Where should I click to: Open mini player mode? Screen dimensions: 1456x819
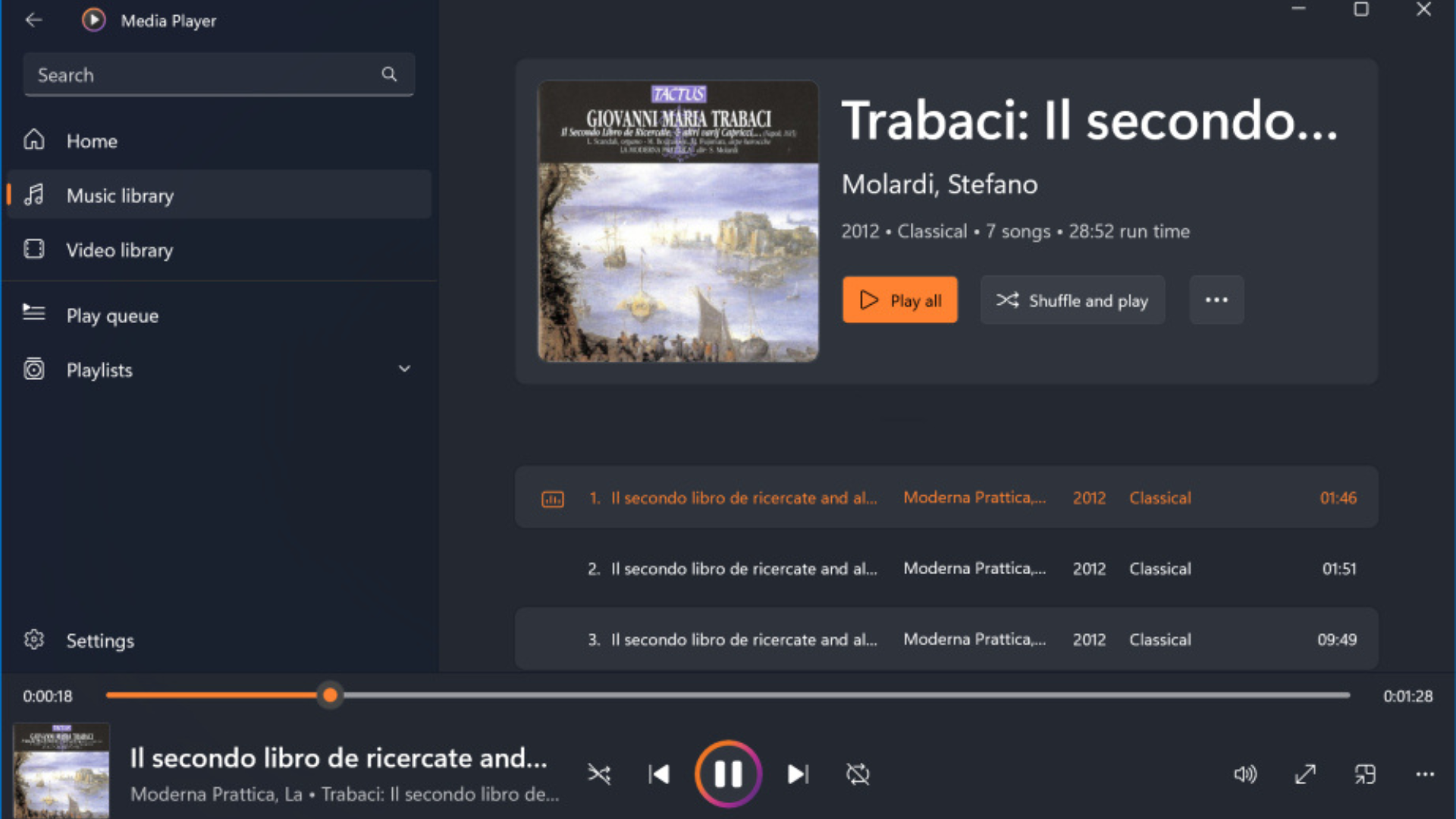1365,774
